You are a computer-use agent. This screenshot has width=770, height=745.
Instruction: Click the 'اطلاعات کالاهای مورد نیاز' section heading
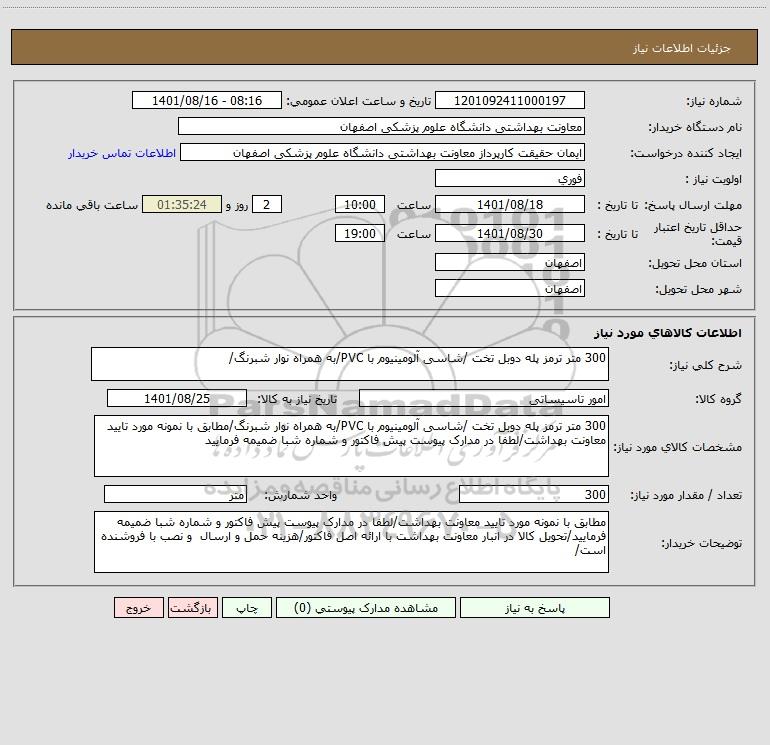[668, 333]
